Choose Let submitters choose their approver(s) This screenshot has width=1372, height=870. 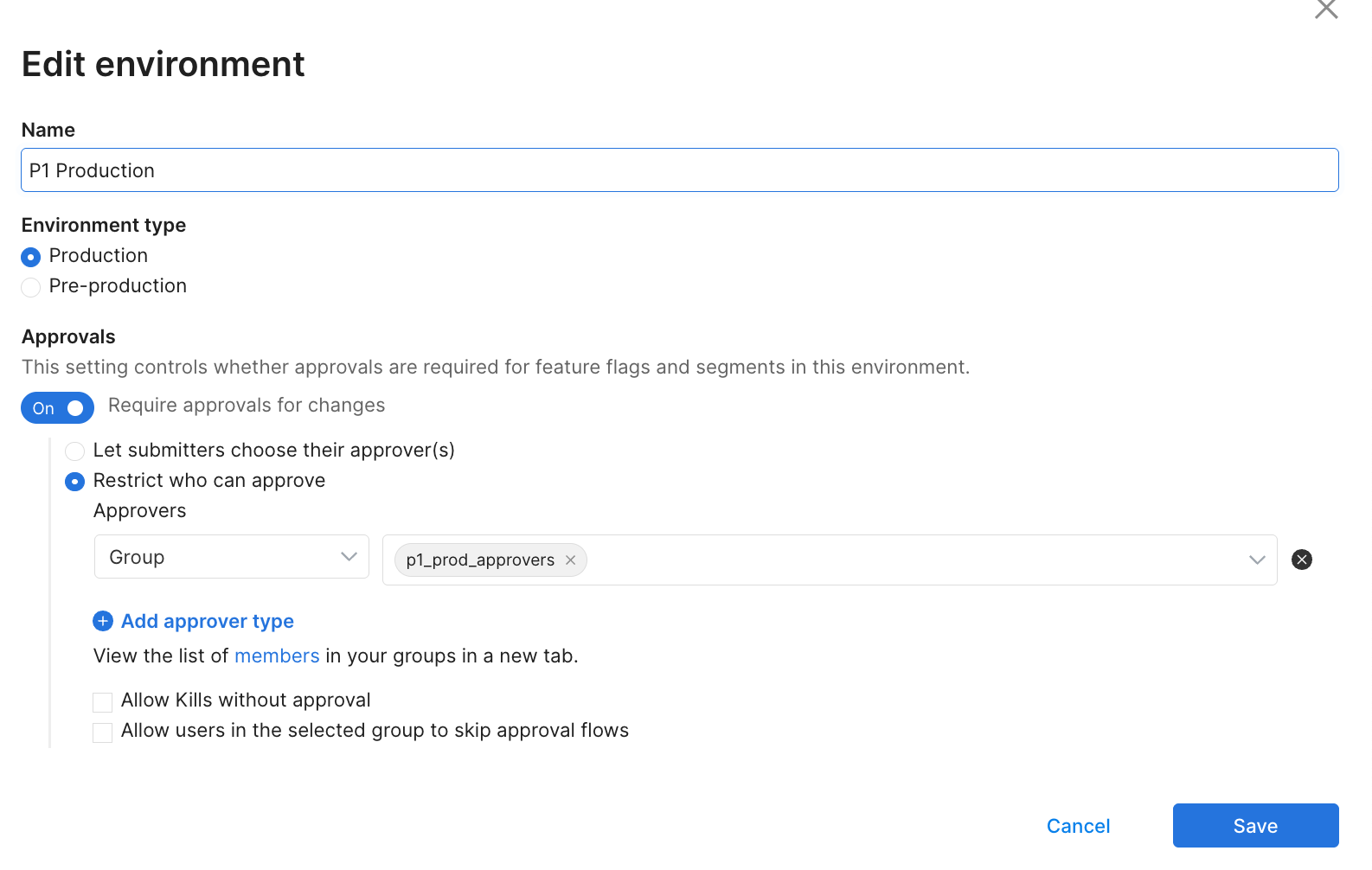(75, 451)
